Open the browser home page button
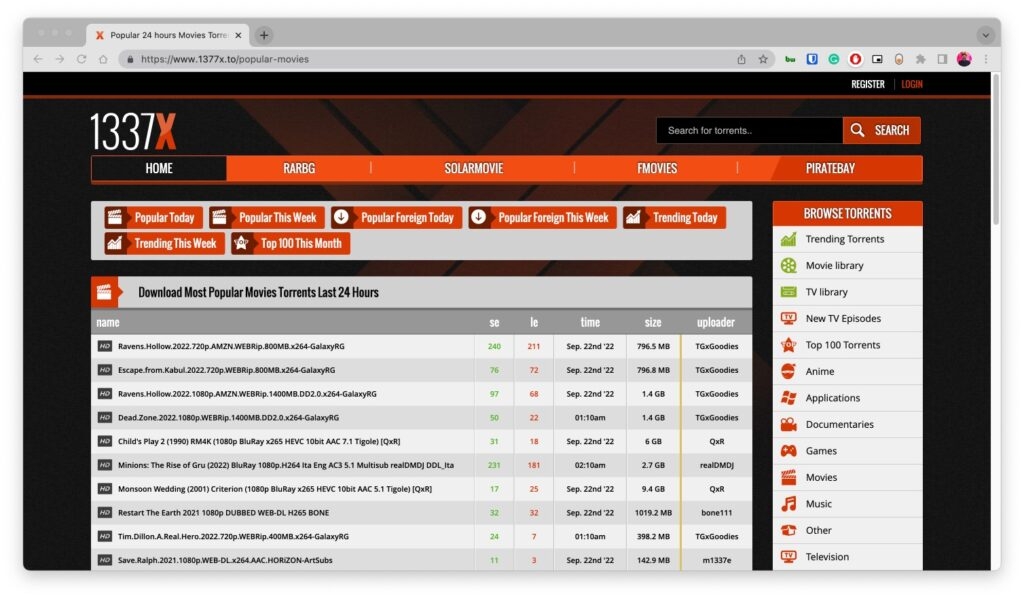This screenshot has height=599, width=1024. tap(103, 59)
